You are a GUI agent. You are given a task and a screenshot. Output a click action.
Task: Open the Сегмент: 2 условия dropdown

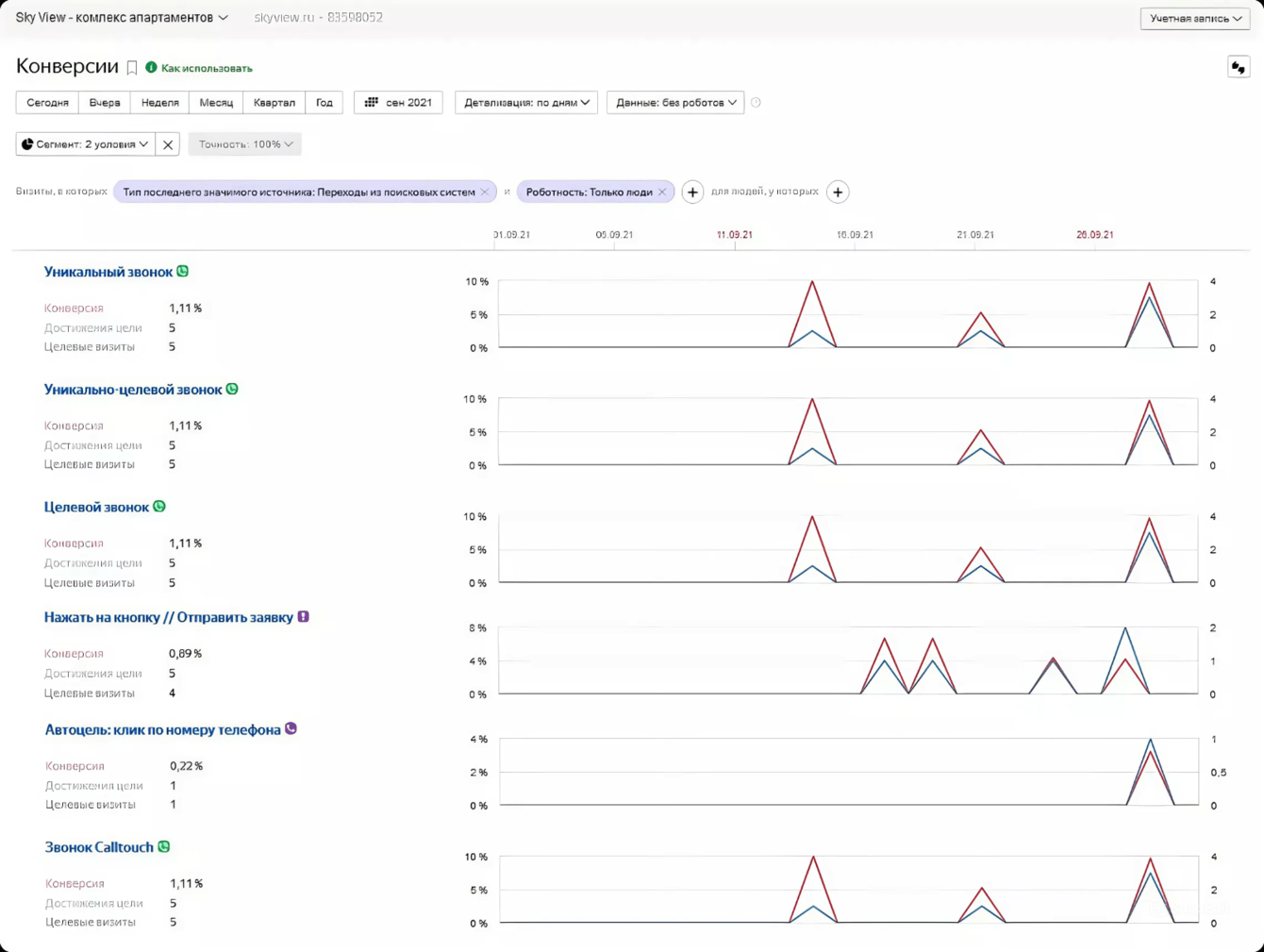click(85, 144)
